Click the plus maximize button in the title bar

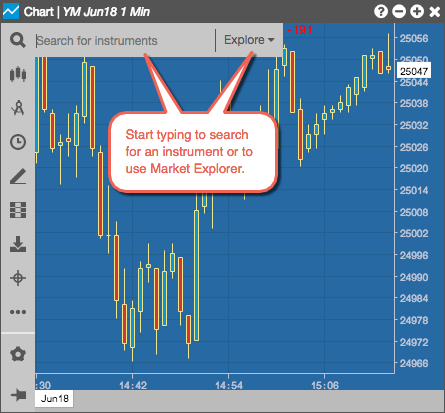click(417, 12)
